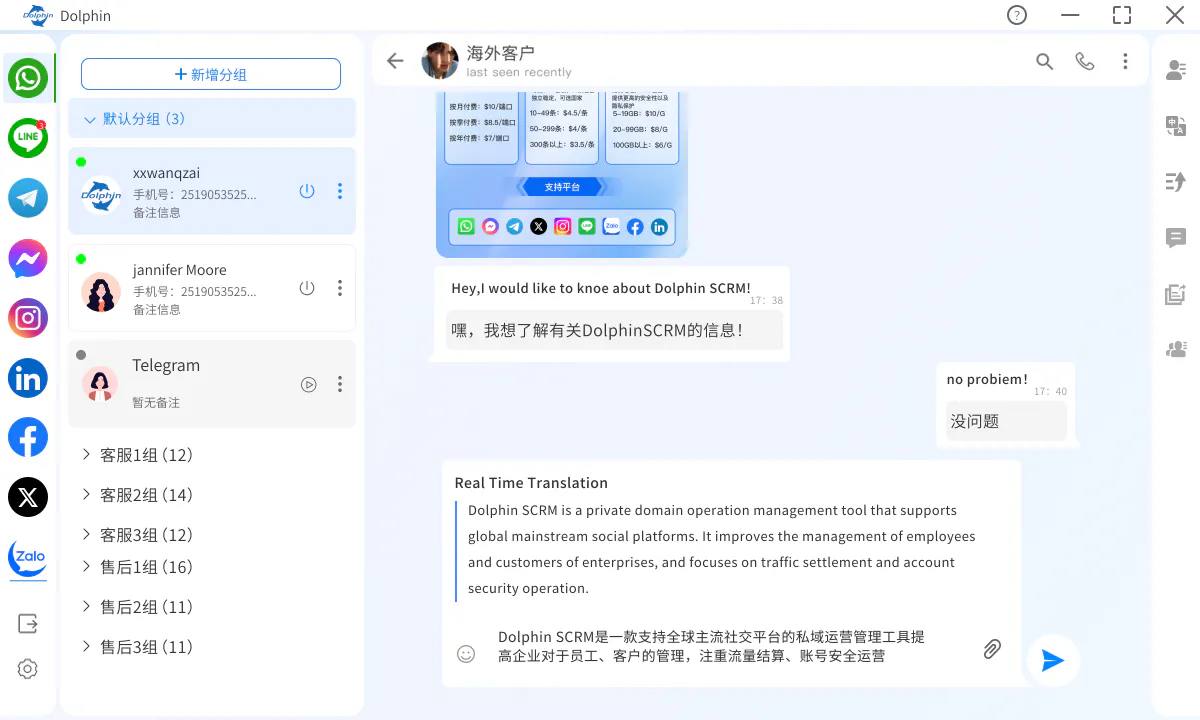1200x720 pixels.
Task: Click the translated 嘿，我想了解 message
Action: click(614, 330)
